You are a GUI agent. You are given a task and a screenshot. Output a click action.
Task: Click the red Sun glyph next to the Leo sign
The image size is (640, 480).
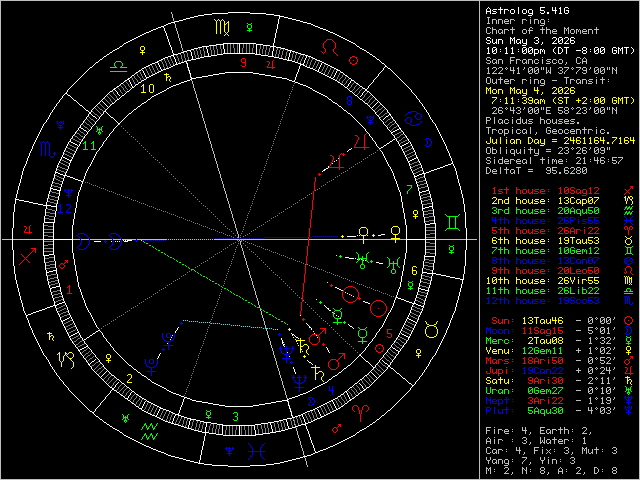point(354,60)
